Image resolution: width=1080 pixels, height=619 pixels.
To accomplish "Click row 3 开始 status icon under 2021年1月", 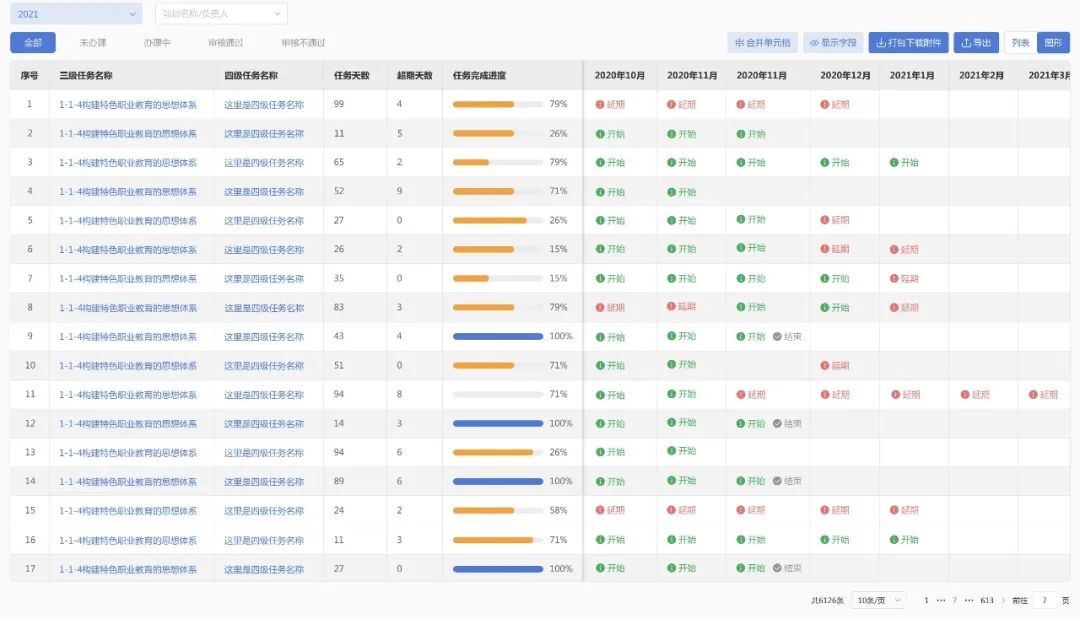I will click(x=894, y=162).
